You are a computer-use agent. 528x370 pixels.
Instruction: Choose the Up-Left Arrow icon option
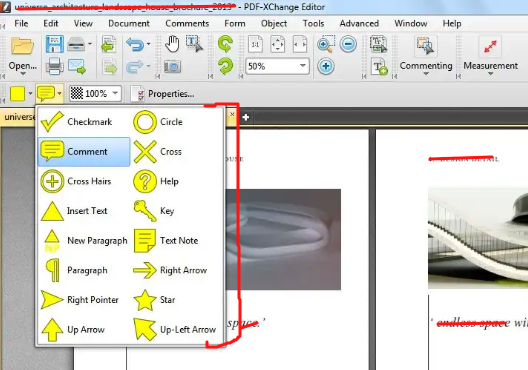pos(176,329)
